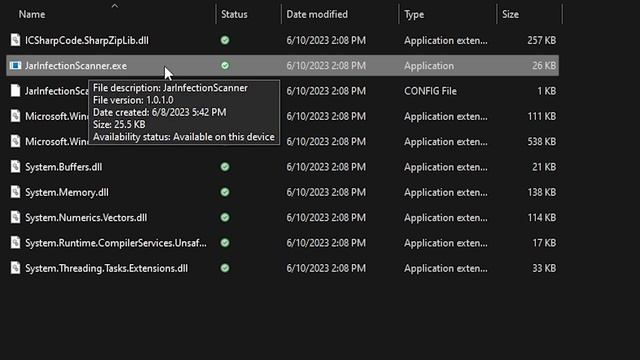Click the System.Runtime.CompilerServices file icon
Screen dimensions: 640x360
click(x=15, y=242)
